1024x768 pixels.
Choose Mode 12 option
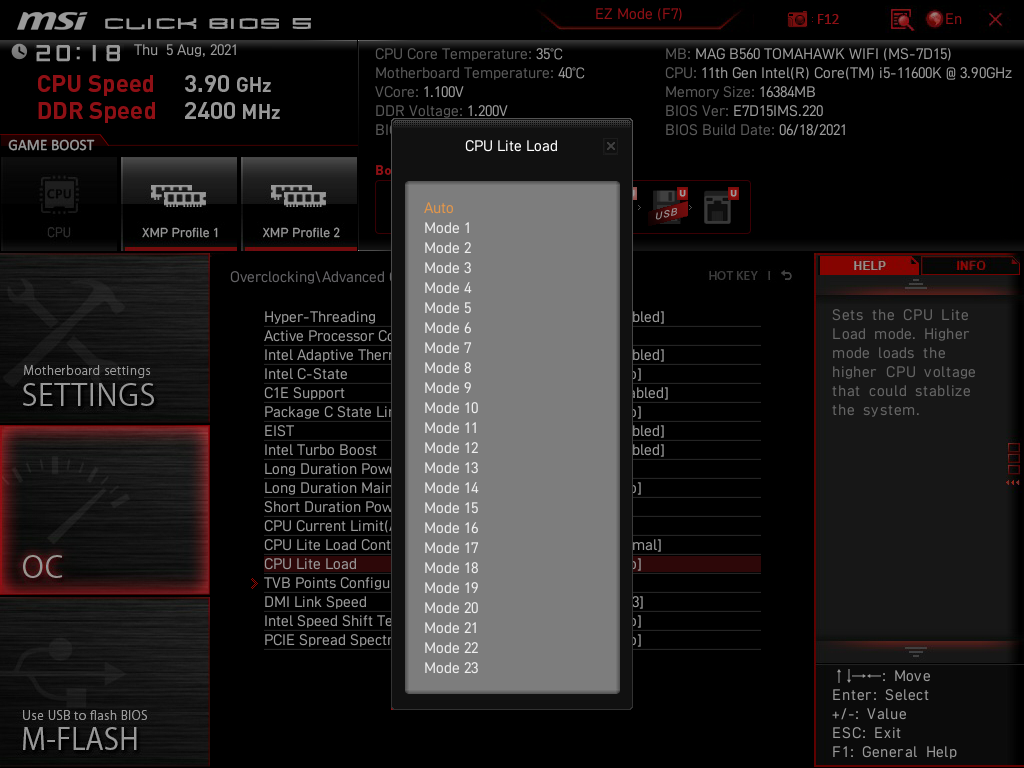tap(451, 448)
